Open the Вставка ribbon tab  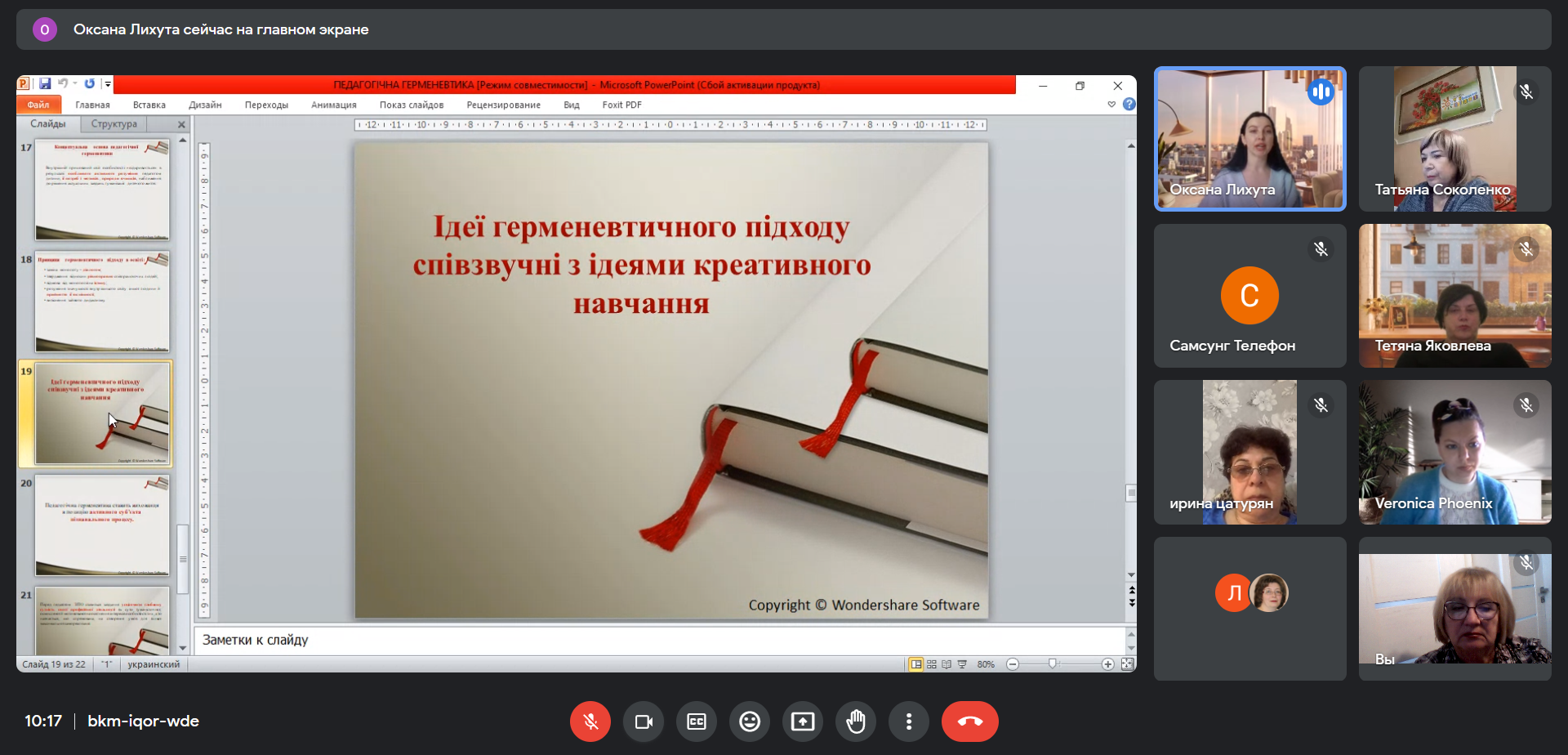[149, 105]
